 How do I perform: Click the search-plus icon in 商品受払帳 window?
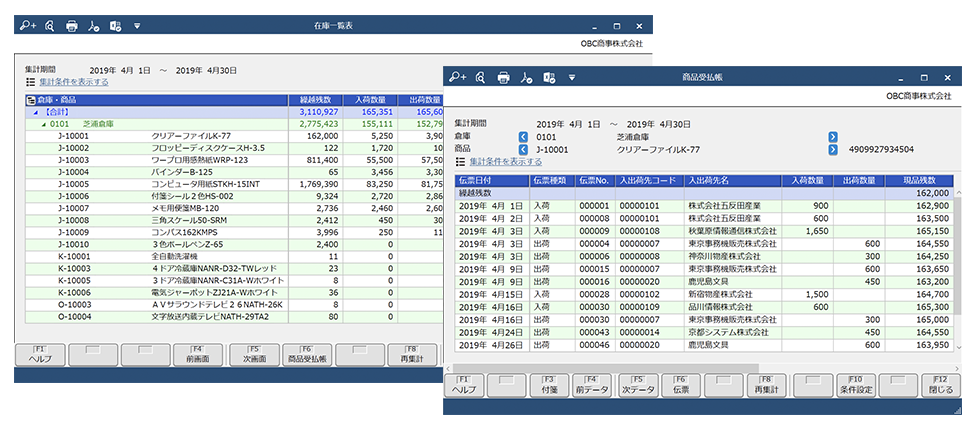[x=458, y=77]
